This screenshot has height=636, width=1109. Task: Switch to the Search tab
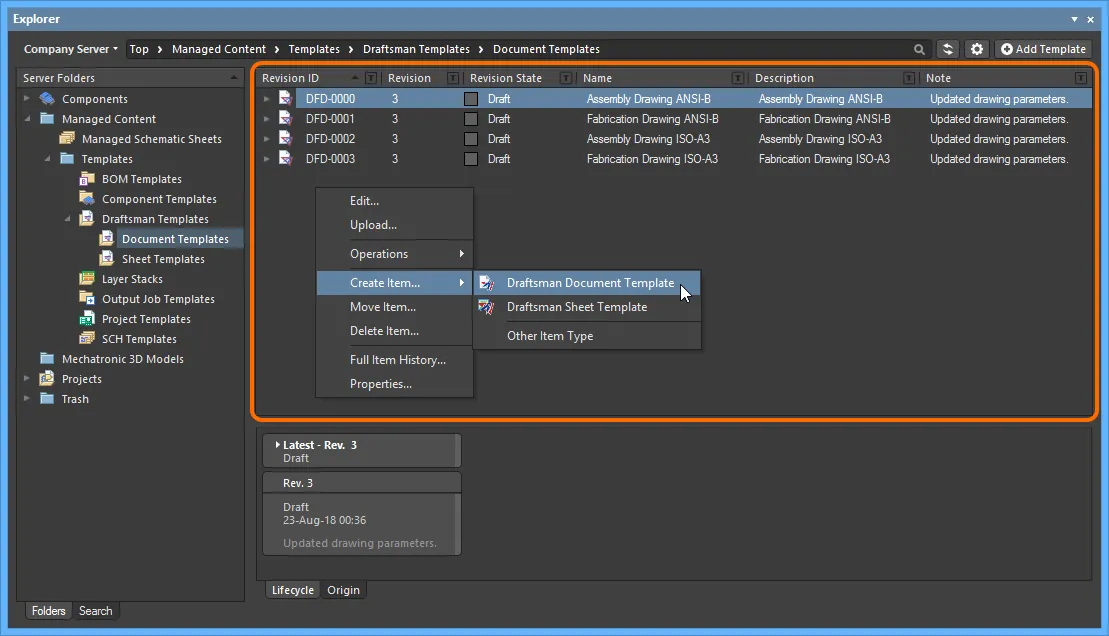pyautogui.click(x=95, y=611)
